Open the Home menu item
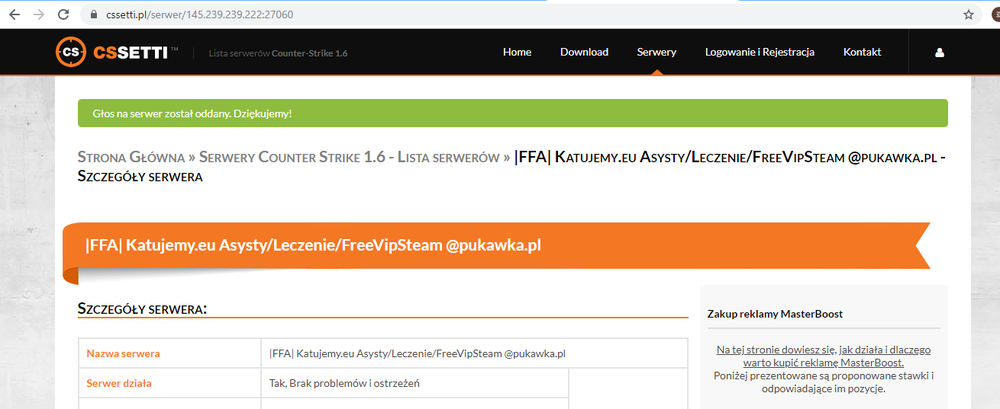Viewport: 1000px width, 409px height. click(x=517, y=52)
